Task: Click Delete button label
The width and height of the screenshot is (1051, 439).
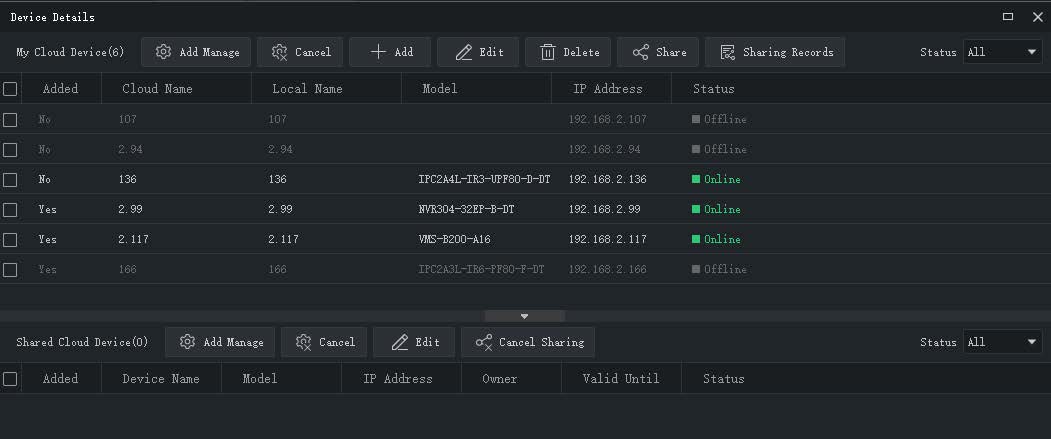Action: coord(581,52)
